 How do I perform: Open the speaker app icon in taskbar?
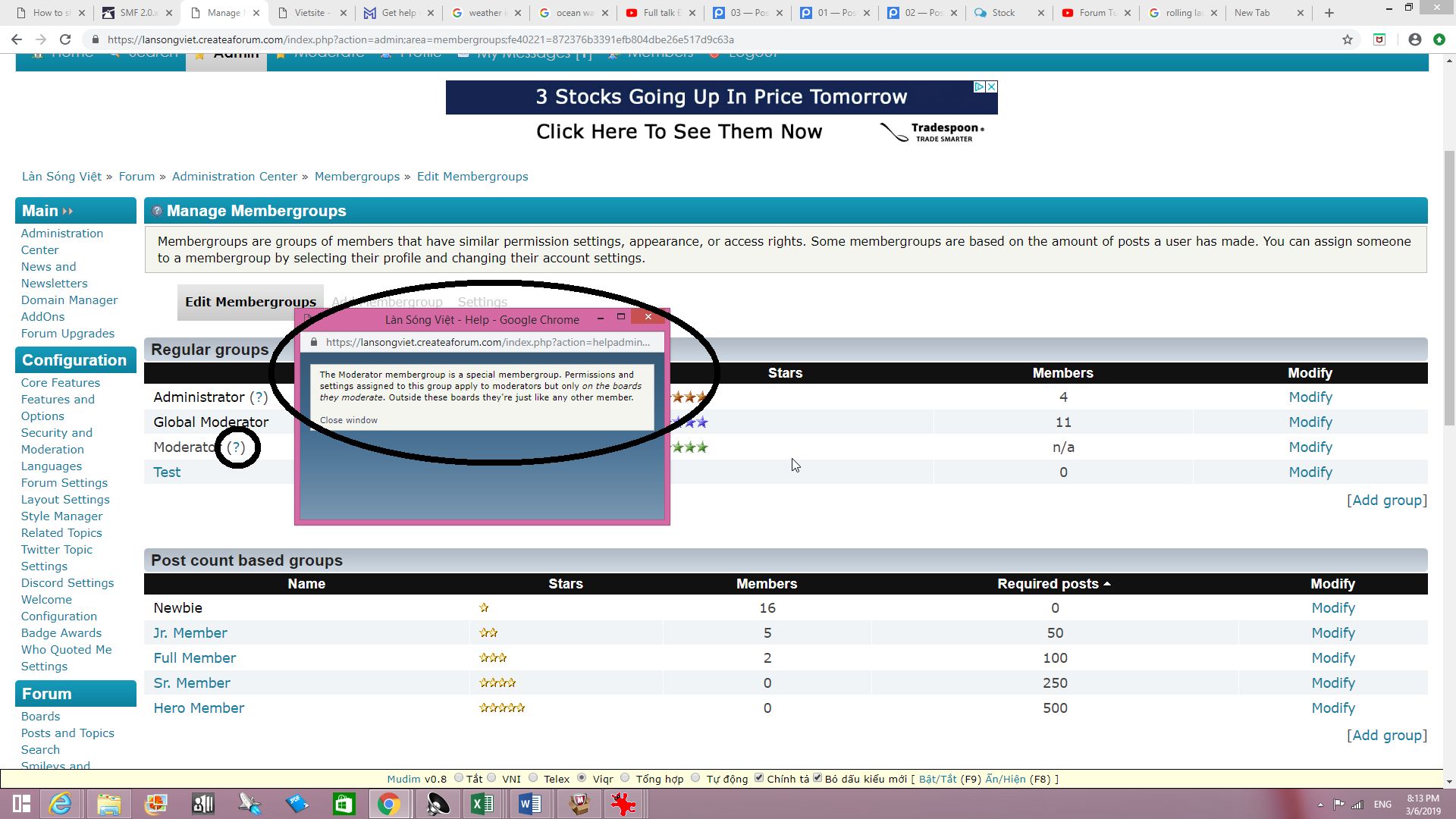pos(438,804)
